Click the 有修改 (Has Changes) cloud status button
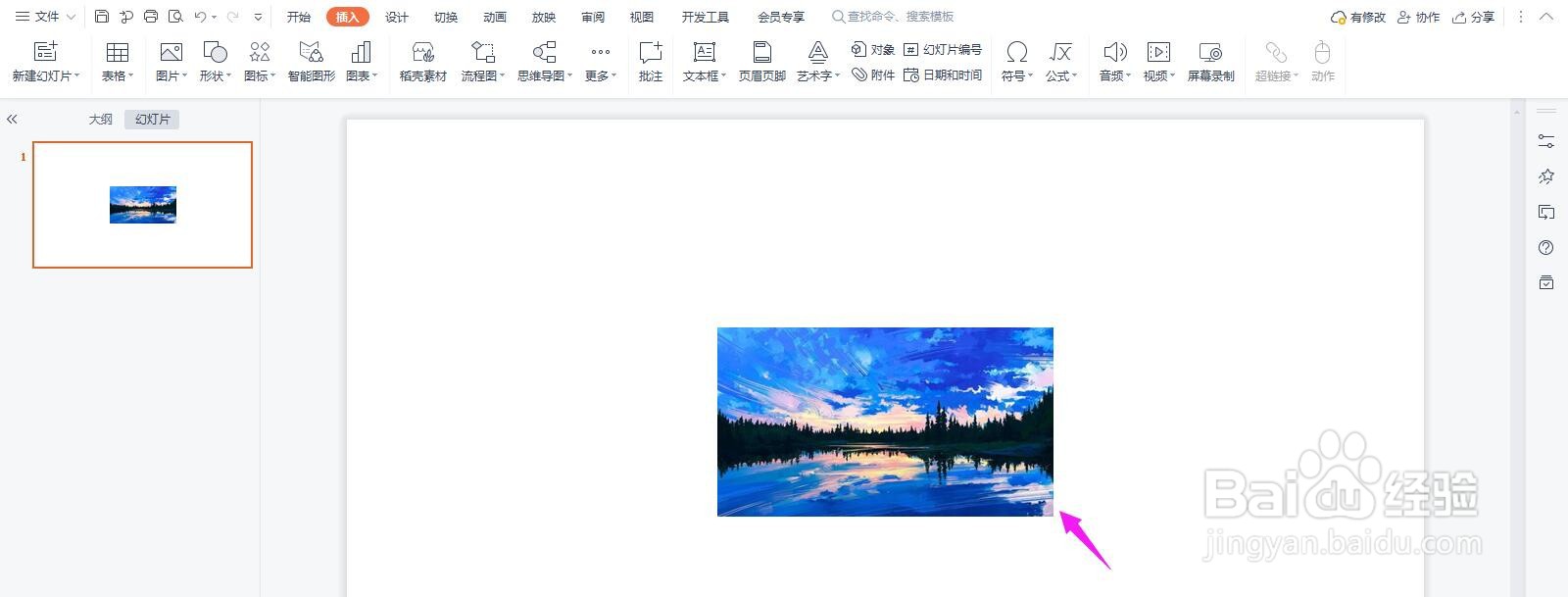The image size is (1568, 597). [1358, 17]
